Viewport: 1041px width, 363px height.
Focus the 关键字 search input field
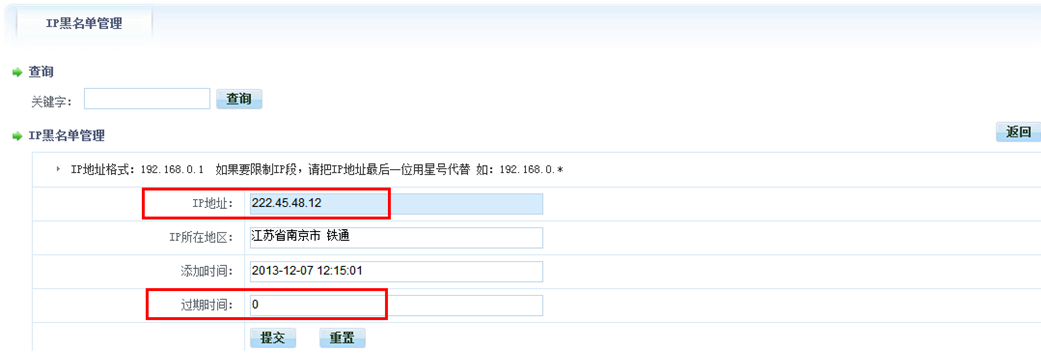(147, 100)
